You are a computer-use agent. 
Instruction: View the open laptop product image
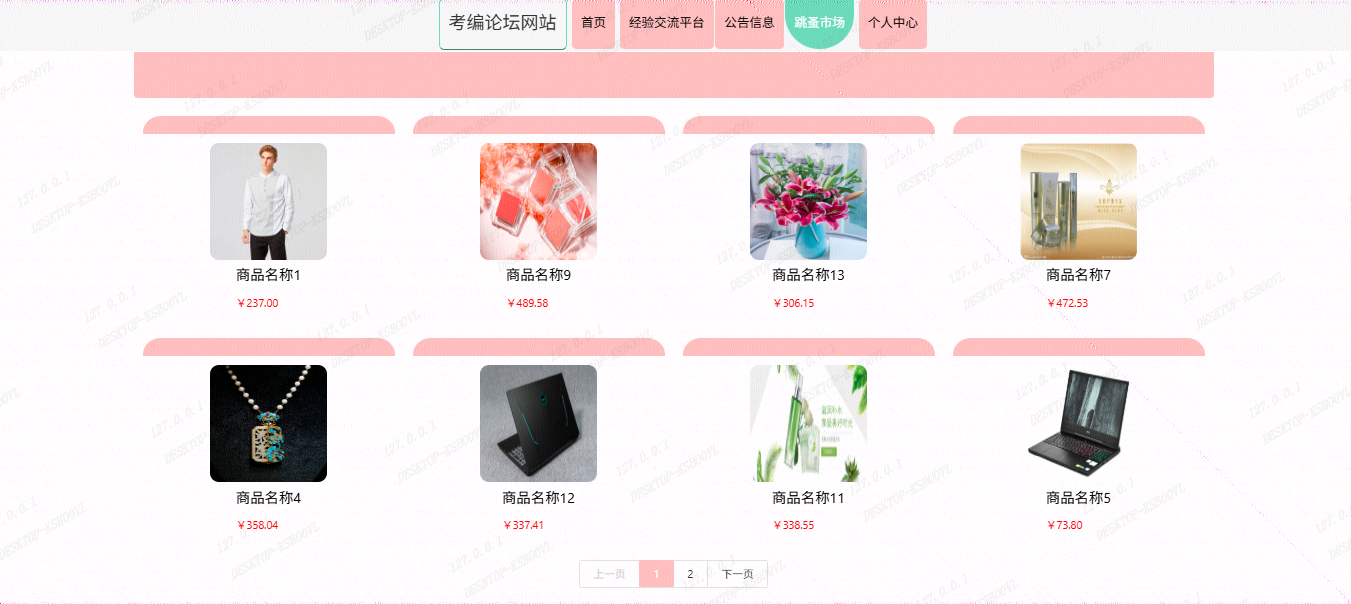click(1078, 423)
